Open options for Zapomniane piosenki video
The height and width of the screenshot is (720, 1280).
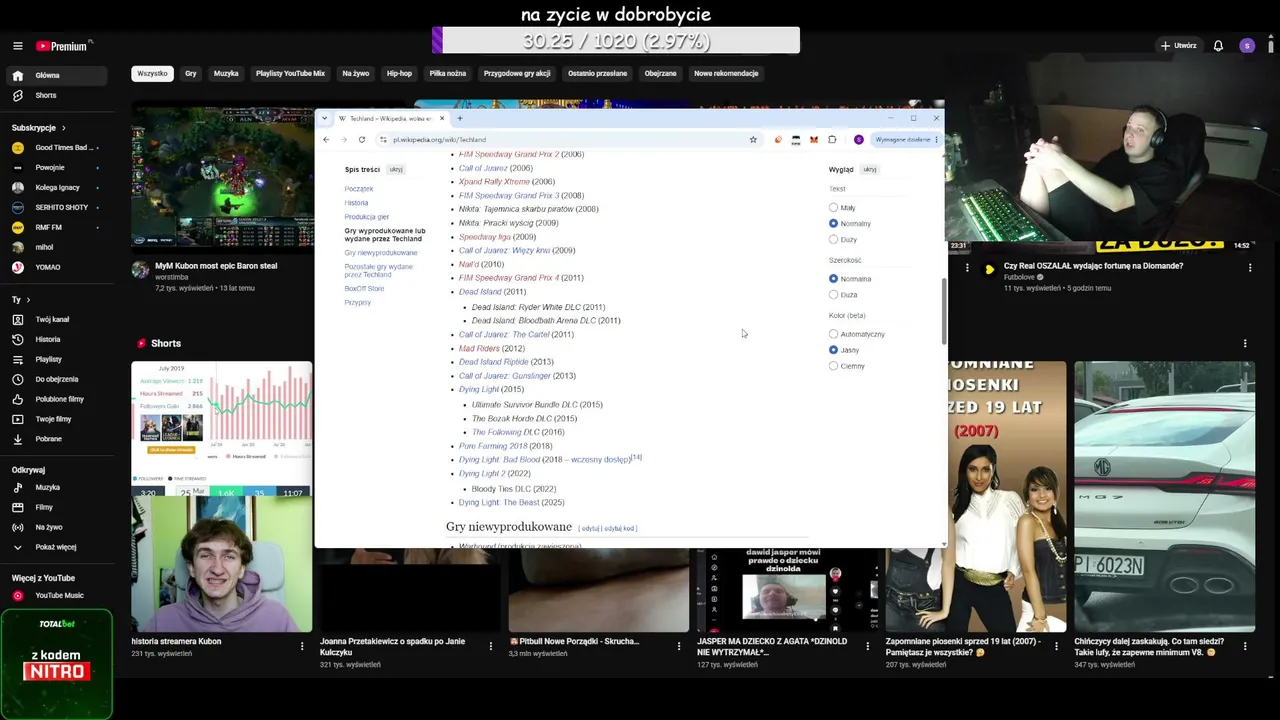point(1056,647)
